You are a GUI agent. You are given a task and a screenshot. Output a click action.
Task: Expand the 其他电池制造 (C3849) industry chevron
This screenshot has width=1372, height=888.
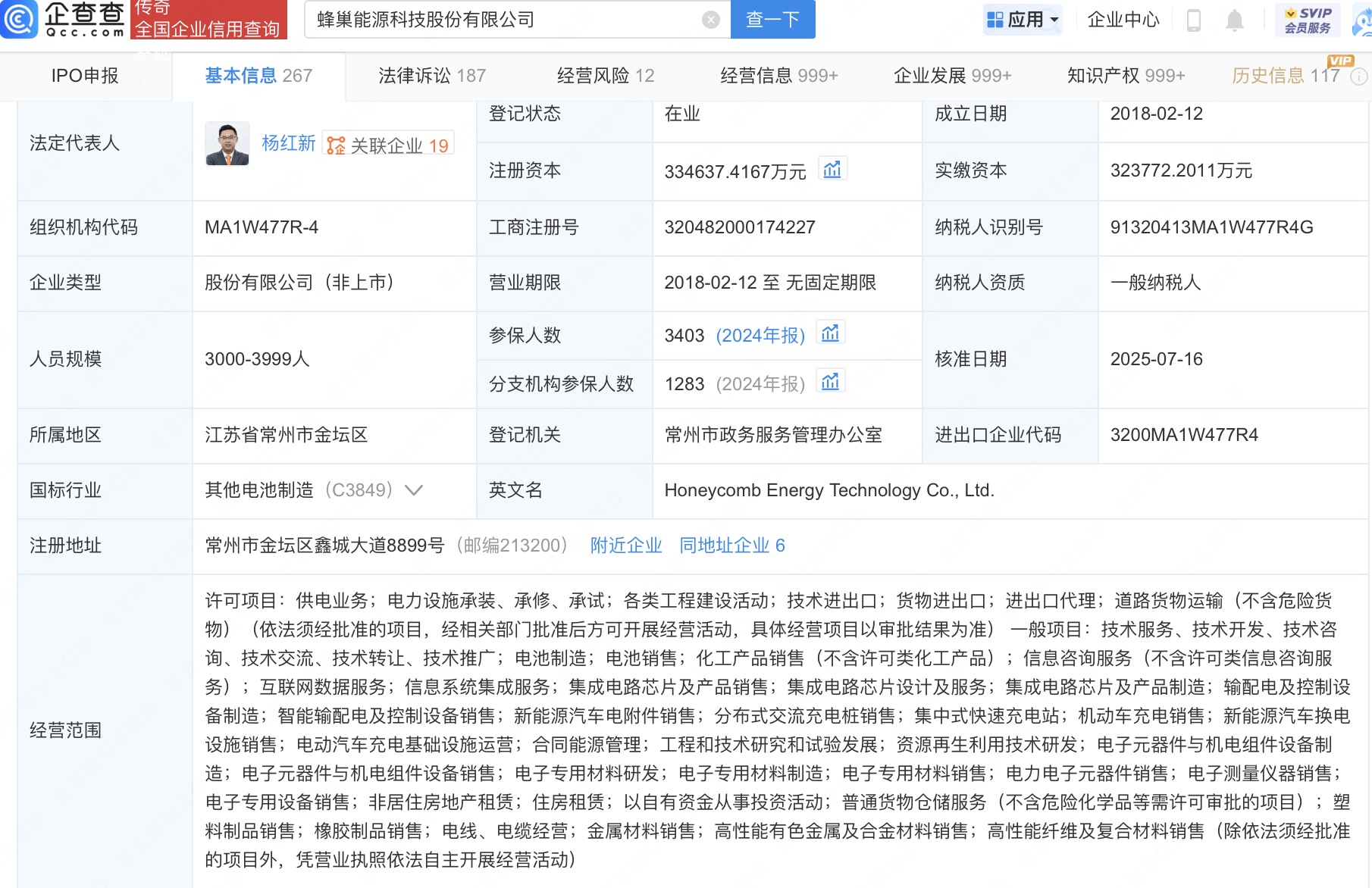pyautogui.click(x=414, y=490)
